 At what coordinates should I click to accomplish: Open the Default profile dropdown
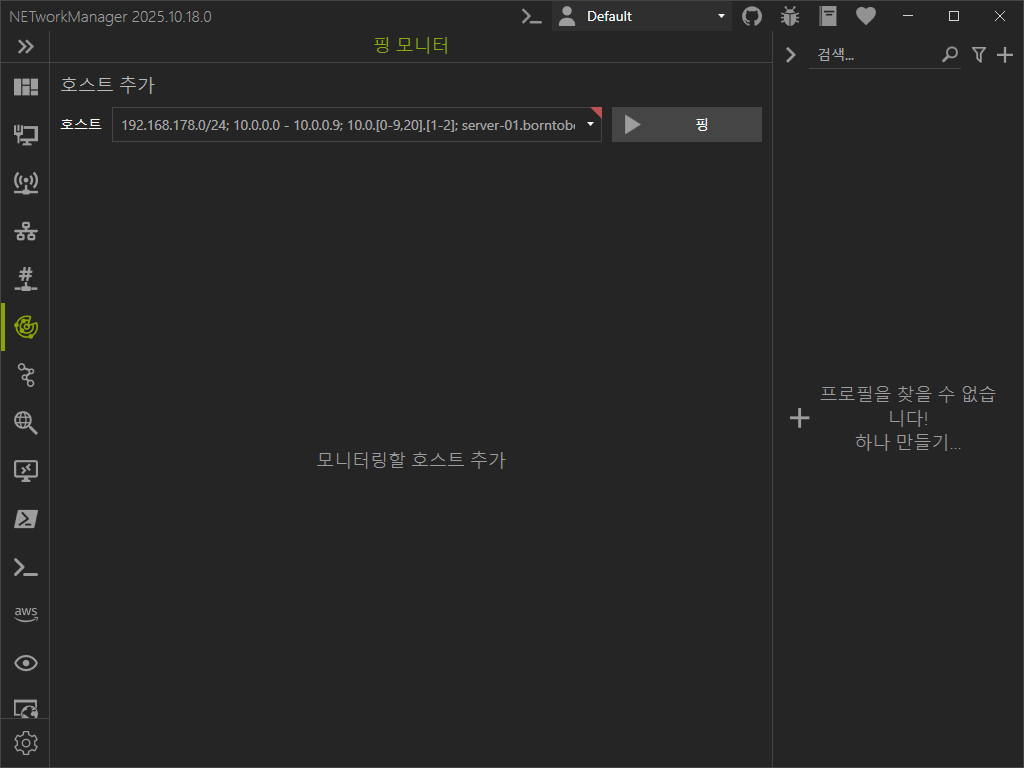(642, 16)
